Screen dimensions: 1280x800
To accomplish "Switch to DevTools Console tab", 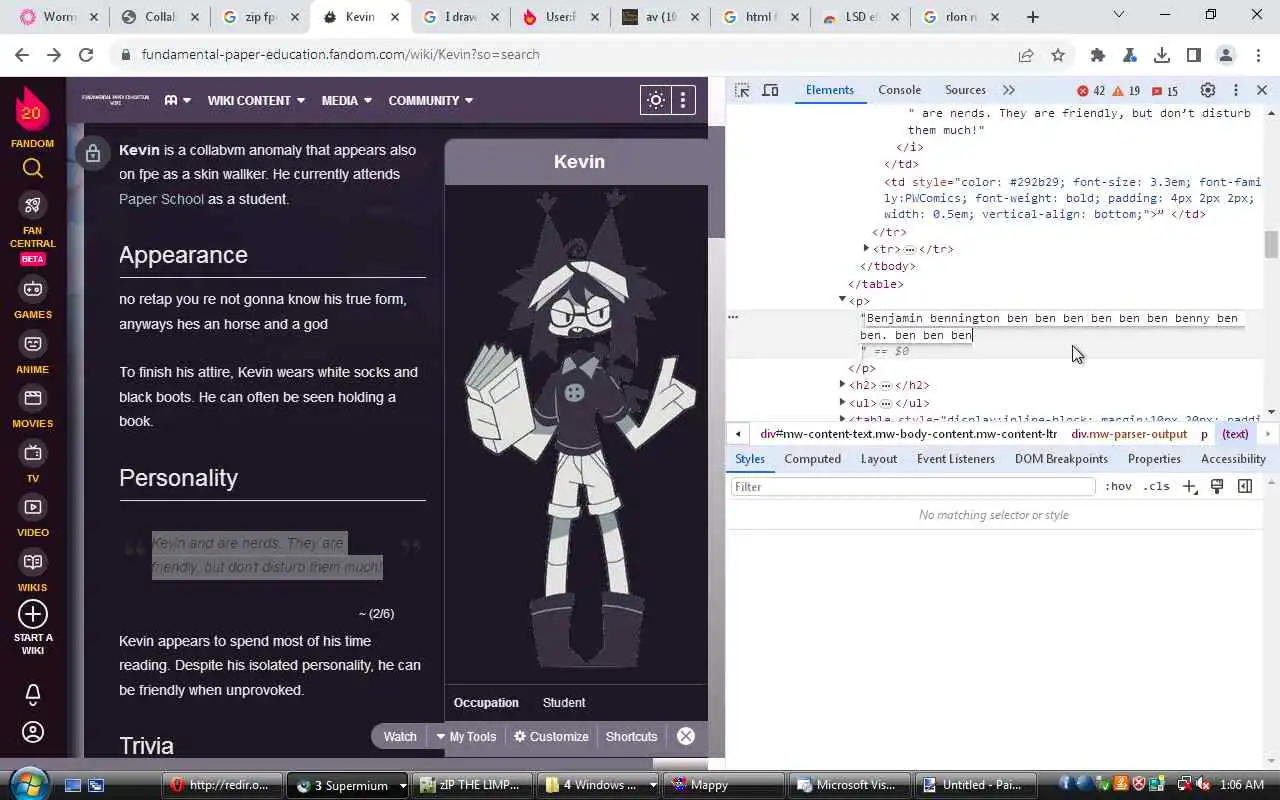I will coord(899,90).
